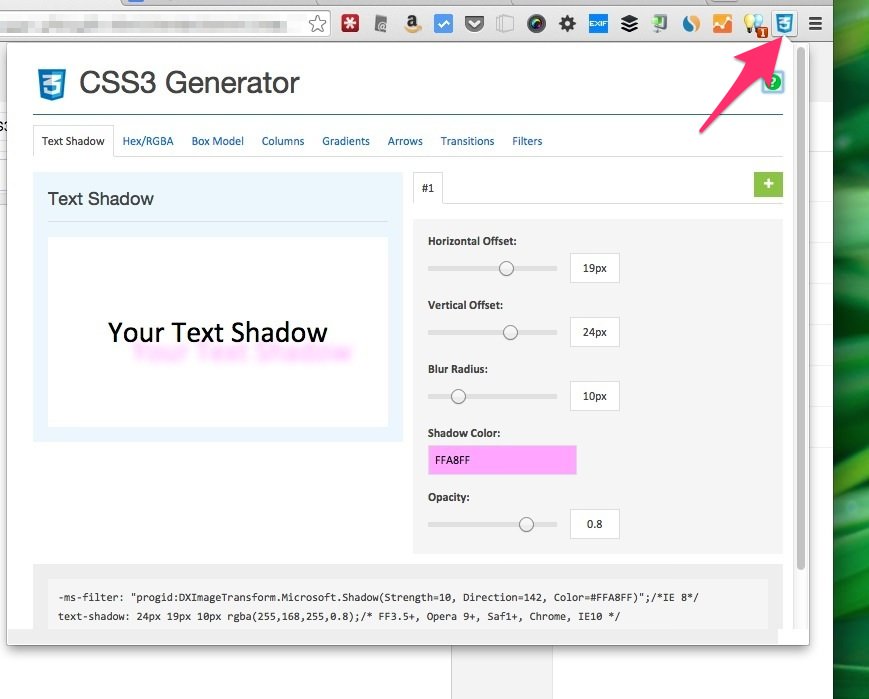This screenshot has height=699, width=869.
Task: Click the 'Blur Radius:' label
Action: pyautogui.click(x=458, y=369)
